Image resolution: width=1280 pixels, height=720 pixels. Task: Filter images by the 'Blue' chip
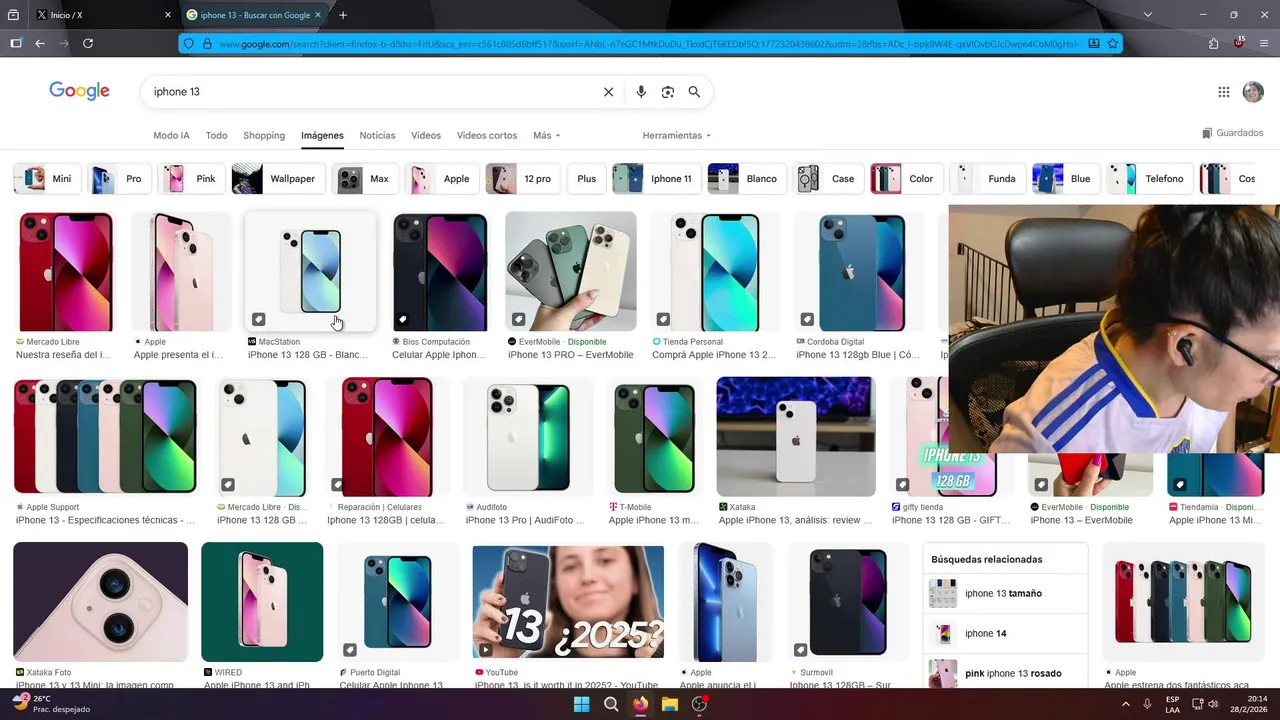1066,179
